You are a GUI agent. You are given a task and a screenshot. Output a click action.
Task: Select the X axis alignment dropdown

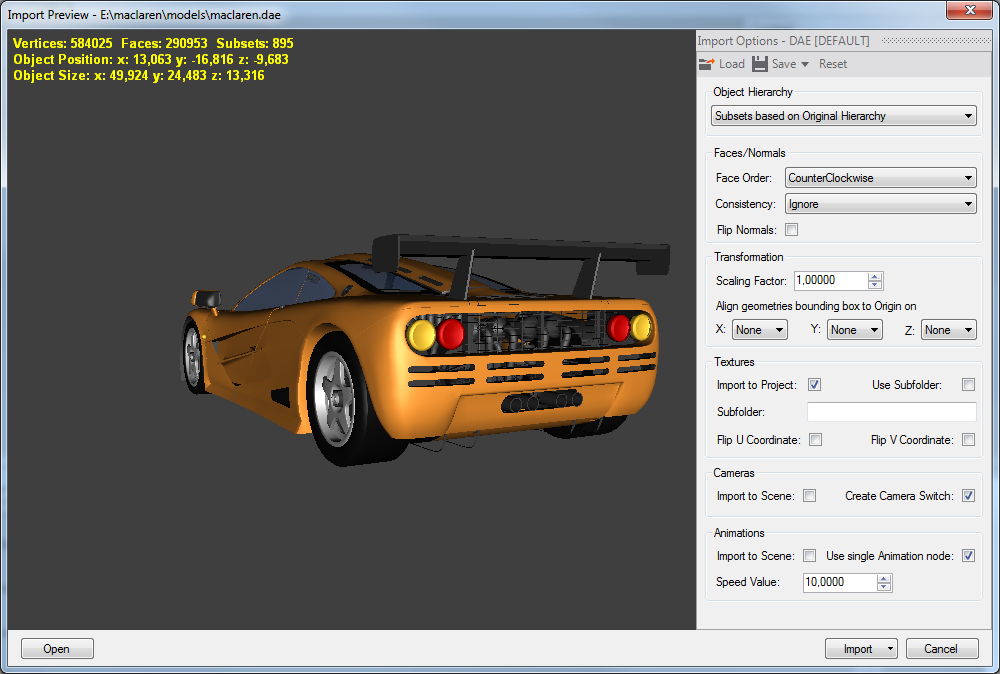[x=759, y=330]
